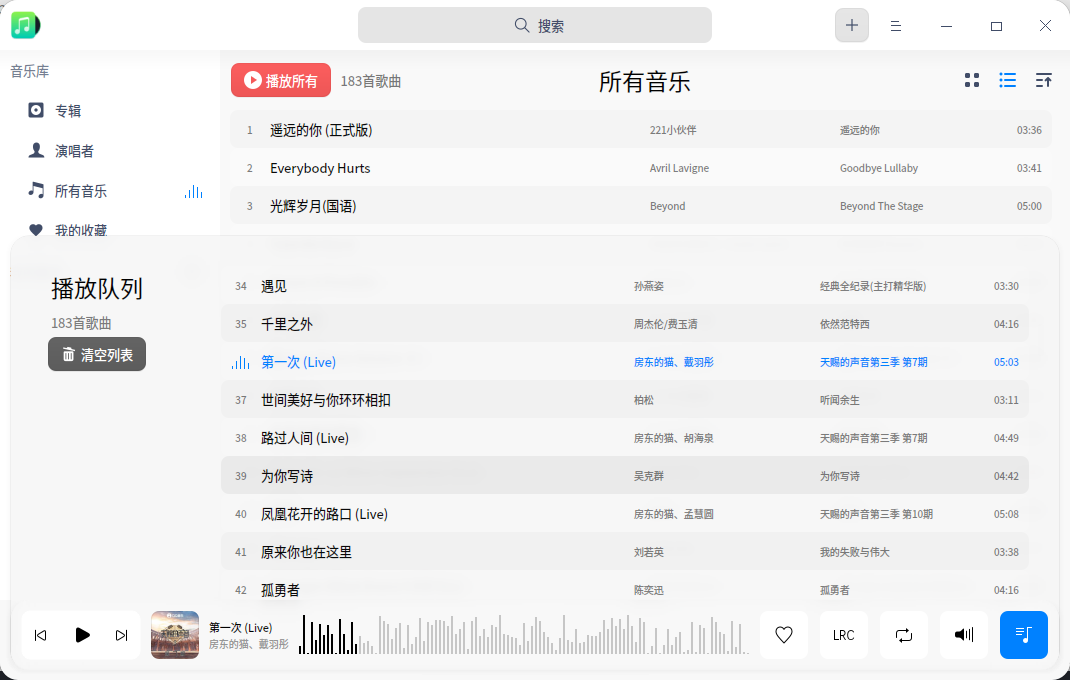The image size is (1070, 680).
Task: Select 路过人间 (Live) in queue
Action: (x=624, y=438)
